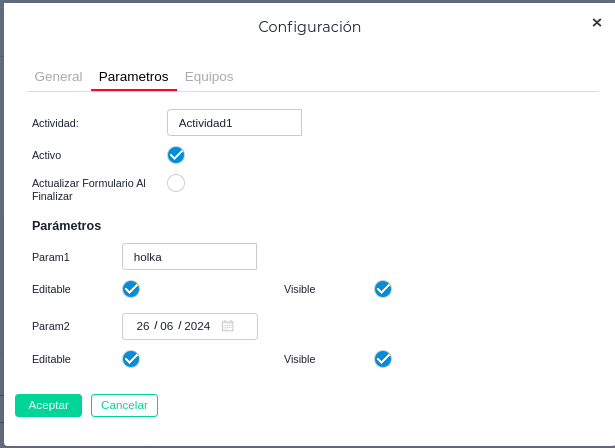Uncheck Visible for Param1
Image resolution: width=615 pixels, height=448 pixels.
point(383,289)
